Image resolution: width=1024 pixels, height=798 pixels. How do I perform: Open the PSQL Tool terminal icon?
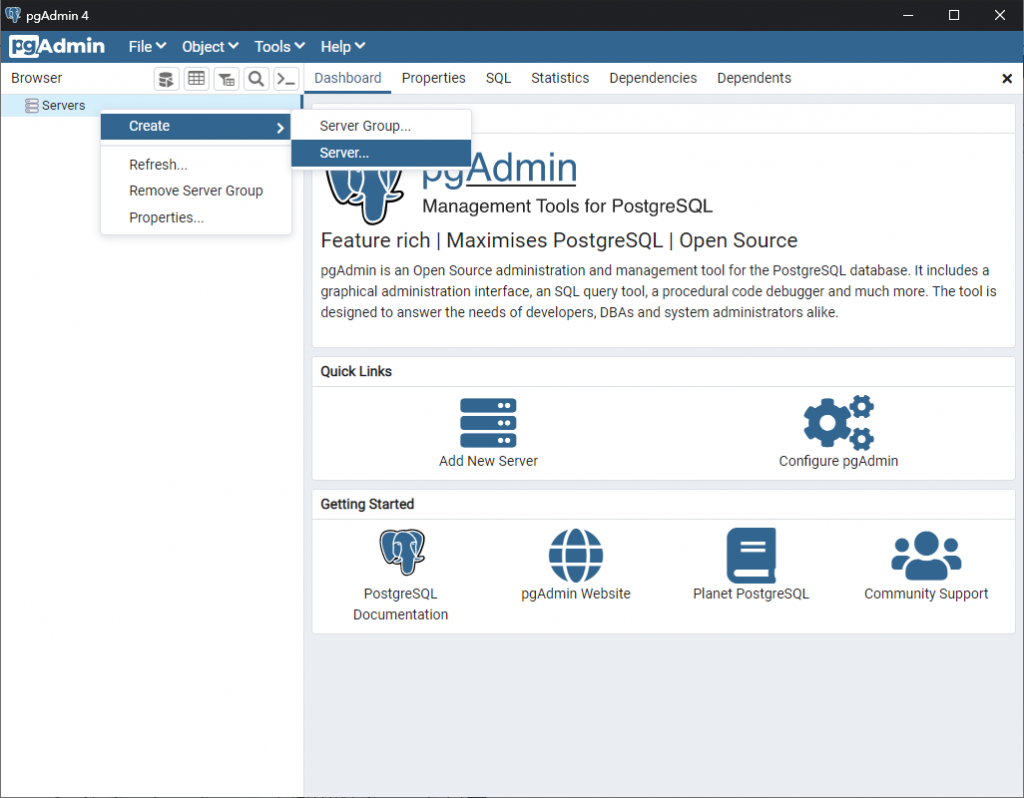286,79
